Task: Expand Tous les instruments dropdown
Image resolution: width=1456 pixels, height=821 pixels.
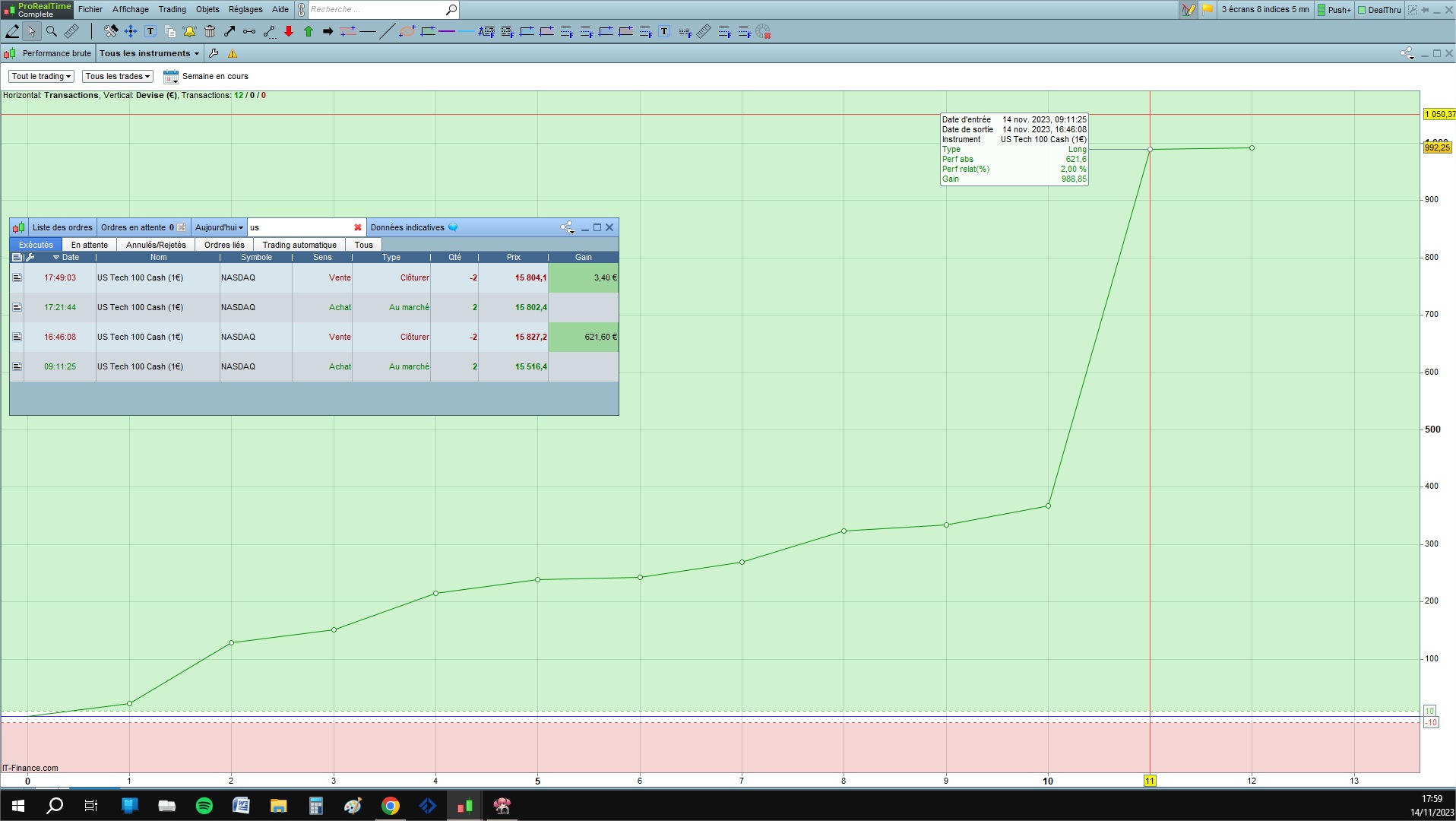Action: click(150, 53)
